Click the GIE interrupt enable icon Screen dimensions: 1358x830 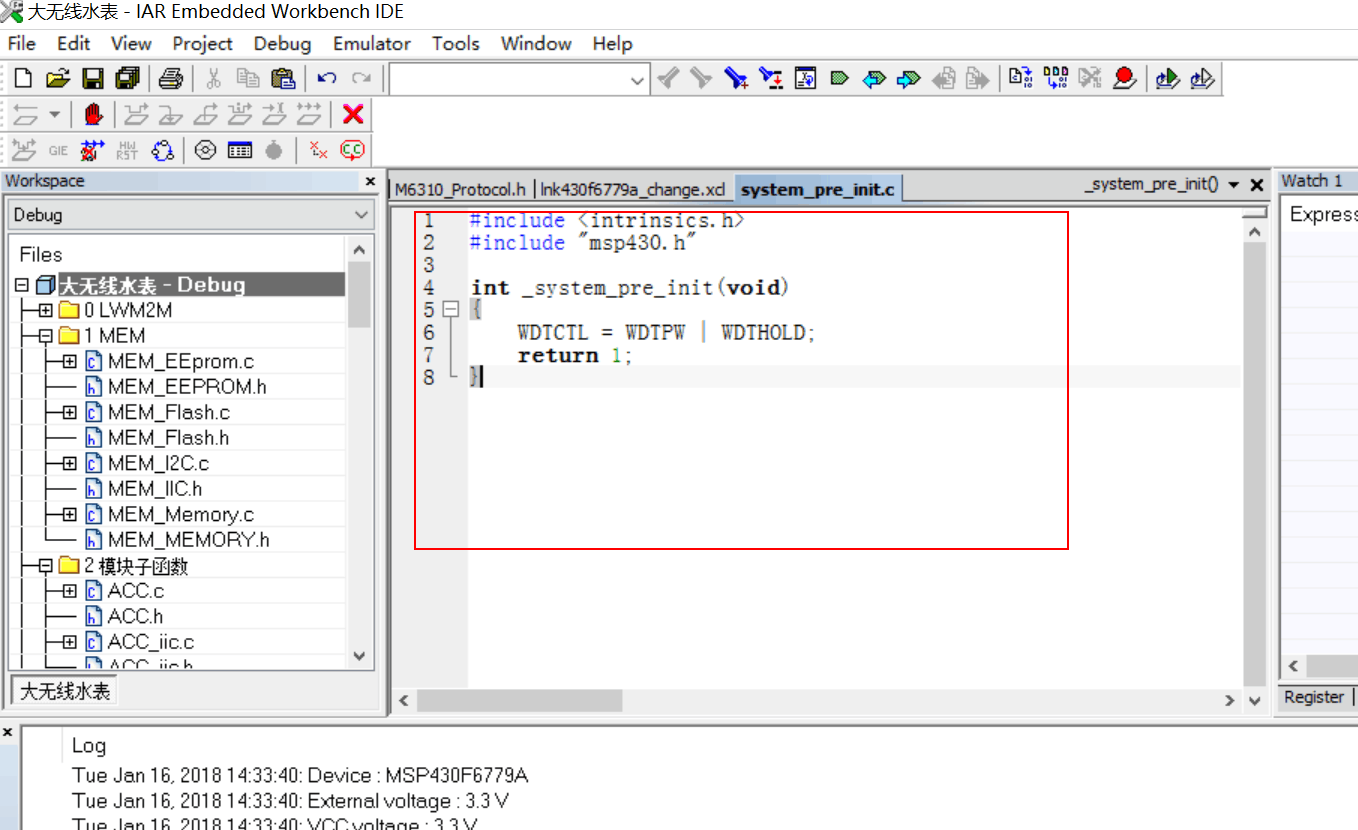coord(58,150)
